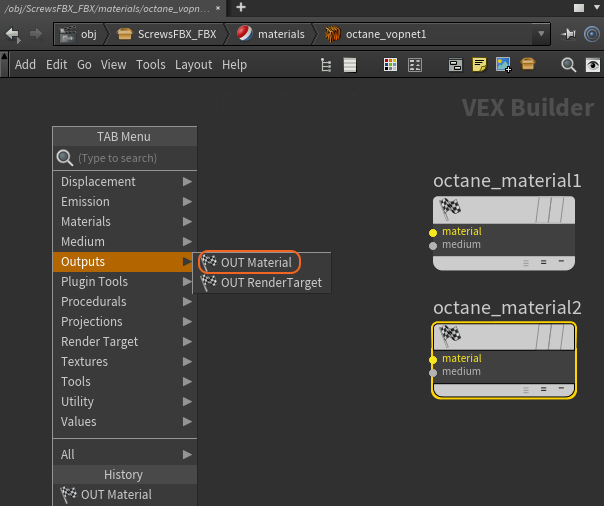Close the octane_vopnet tab

pyautogui.click(x=218, y=8)
